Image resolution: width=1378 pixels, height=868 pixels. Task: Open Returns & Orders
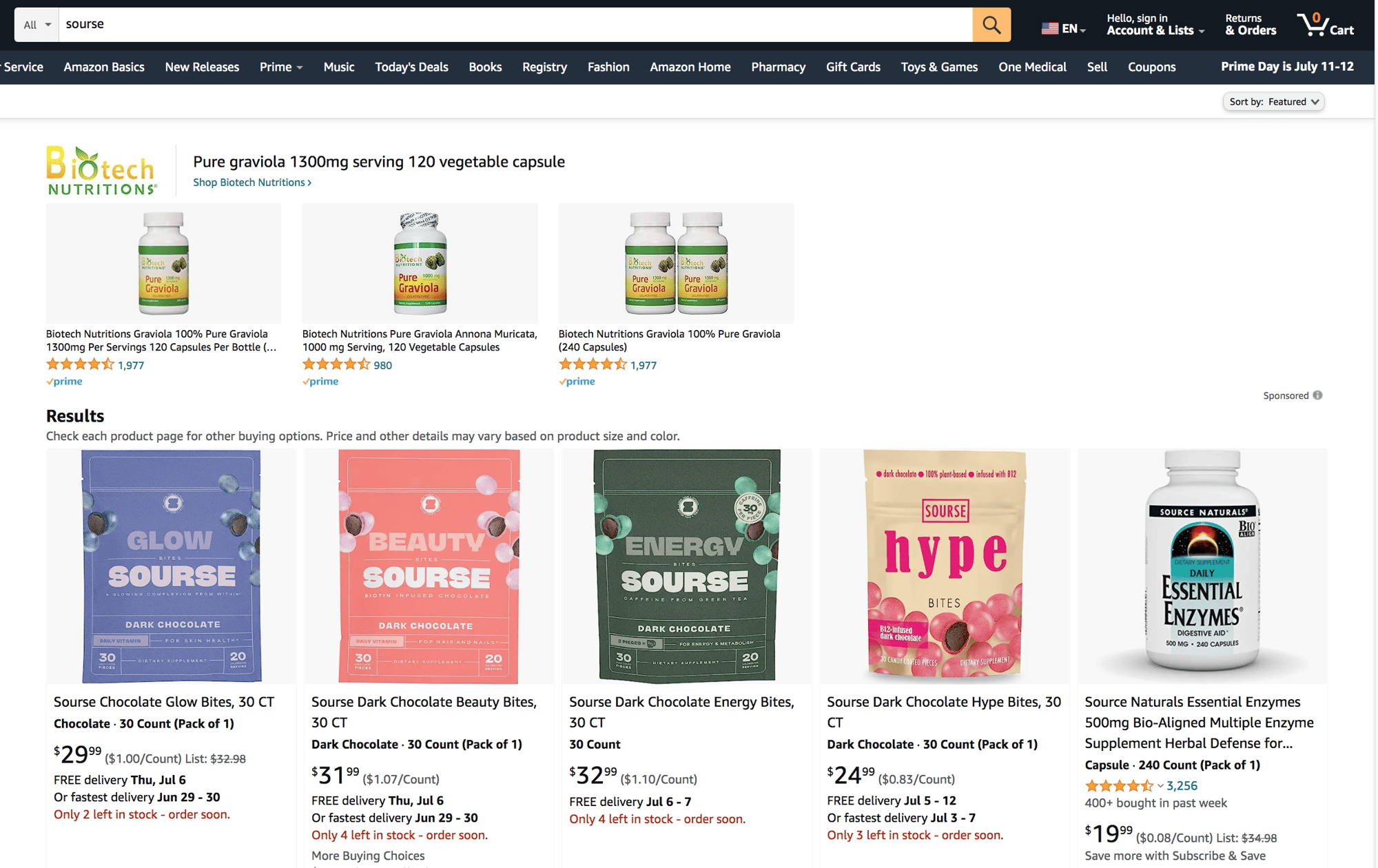point(1251,25)
